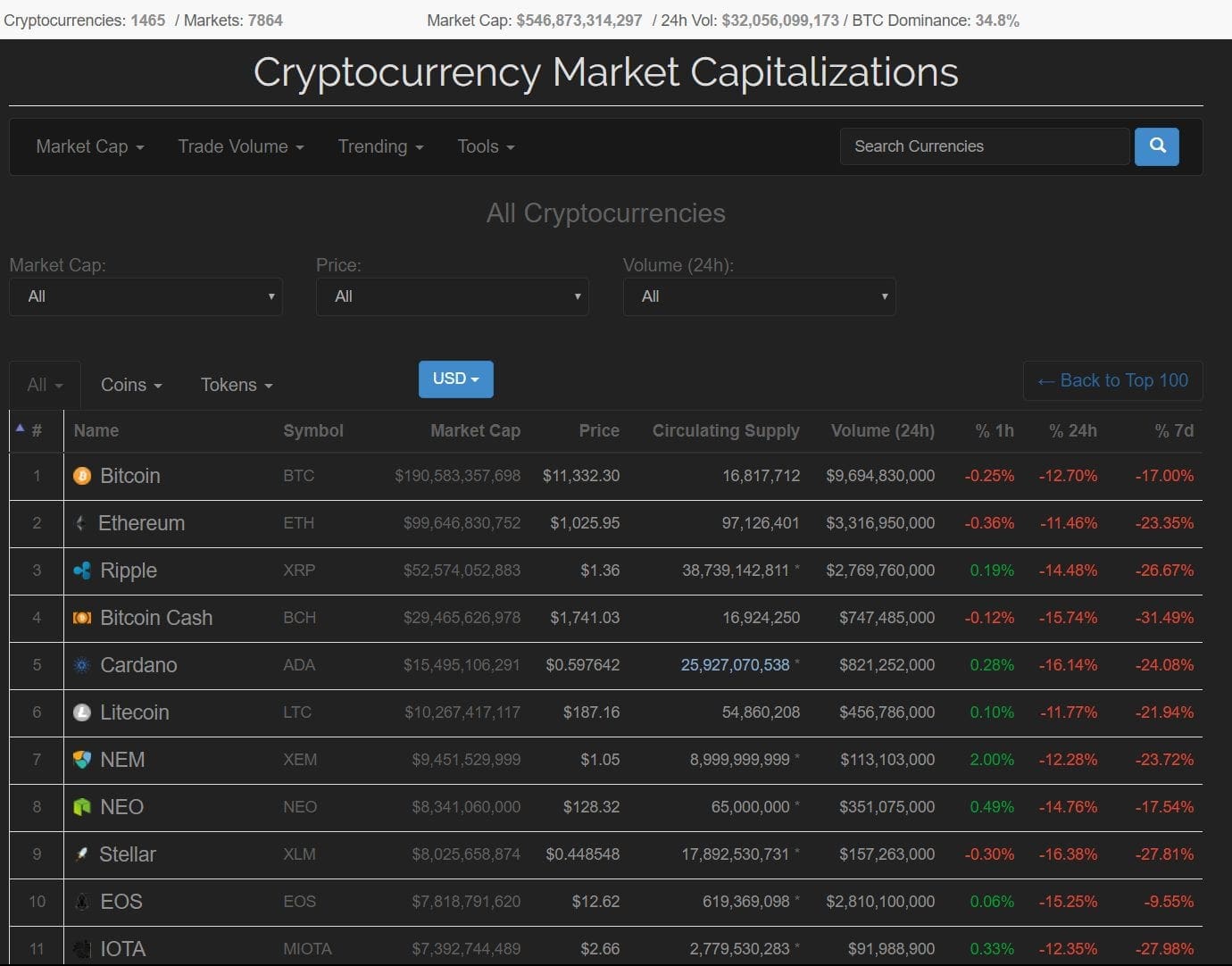The image size is (1232, 966).
Task: Click the Bitcoin Cash logo icon
Action: [x=82, y=618]
